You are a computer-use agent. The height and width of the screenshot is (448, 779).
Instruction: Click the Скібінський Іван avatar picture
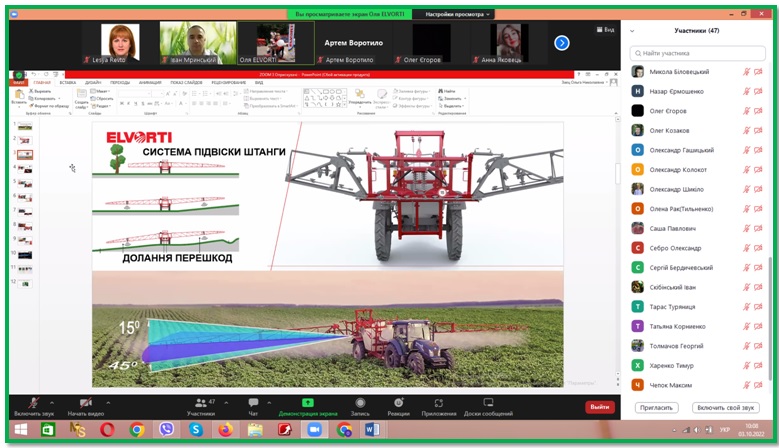637,287
